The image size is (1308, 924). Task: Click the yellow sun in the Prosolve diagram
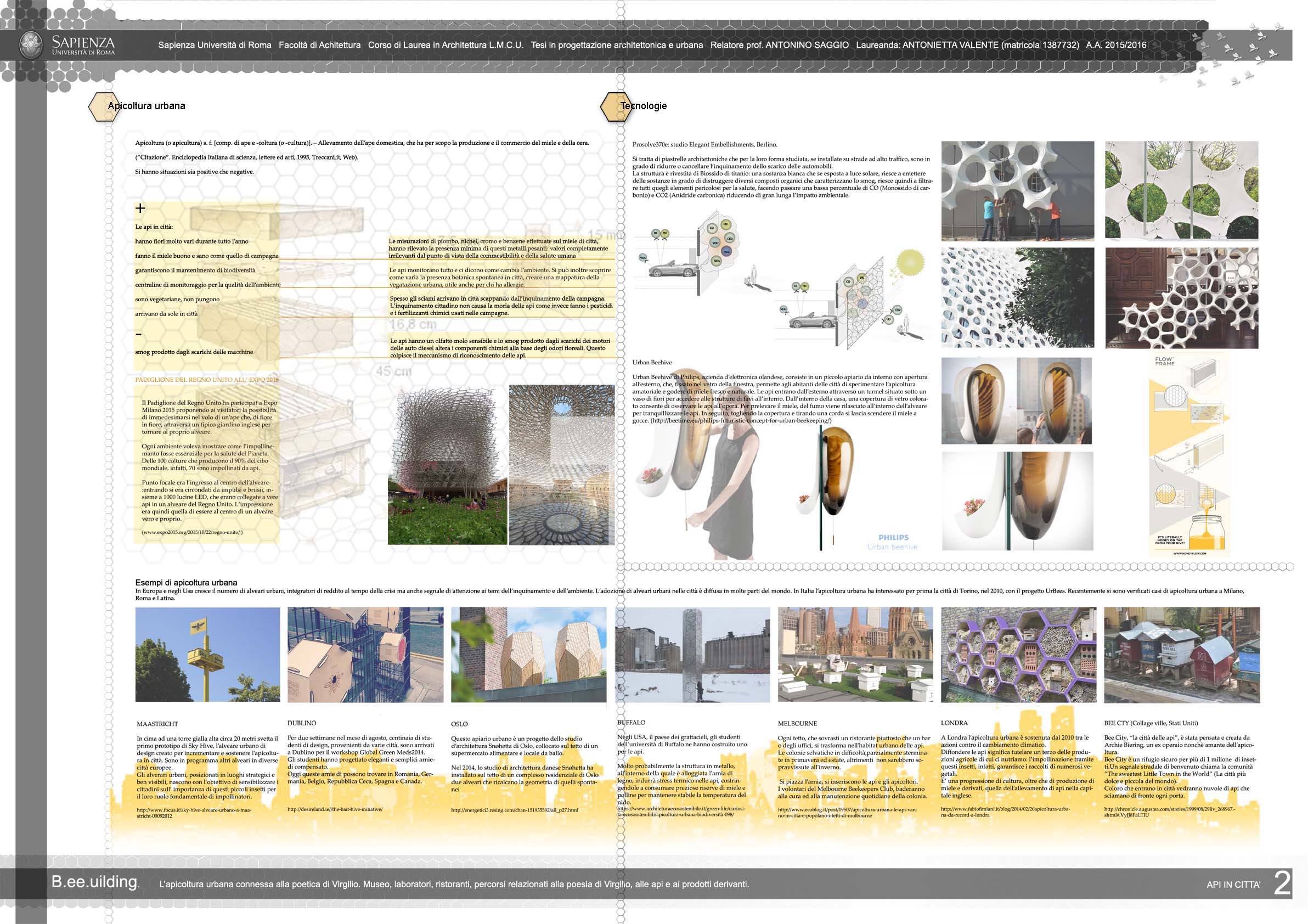910,262
